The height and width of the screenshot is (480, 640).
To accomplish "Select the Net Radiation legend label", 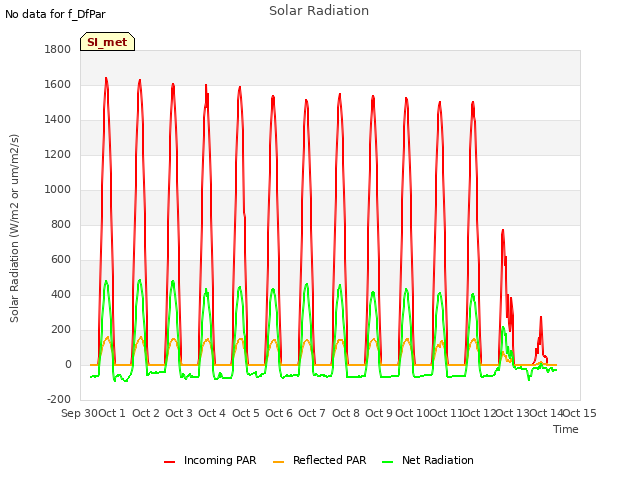I will [x=438, y=460].
